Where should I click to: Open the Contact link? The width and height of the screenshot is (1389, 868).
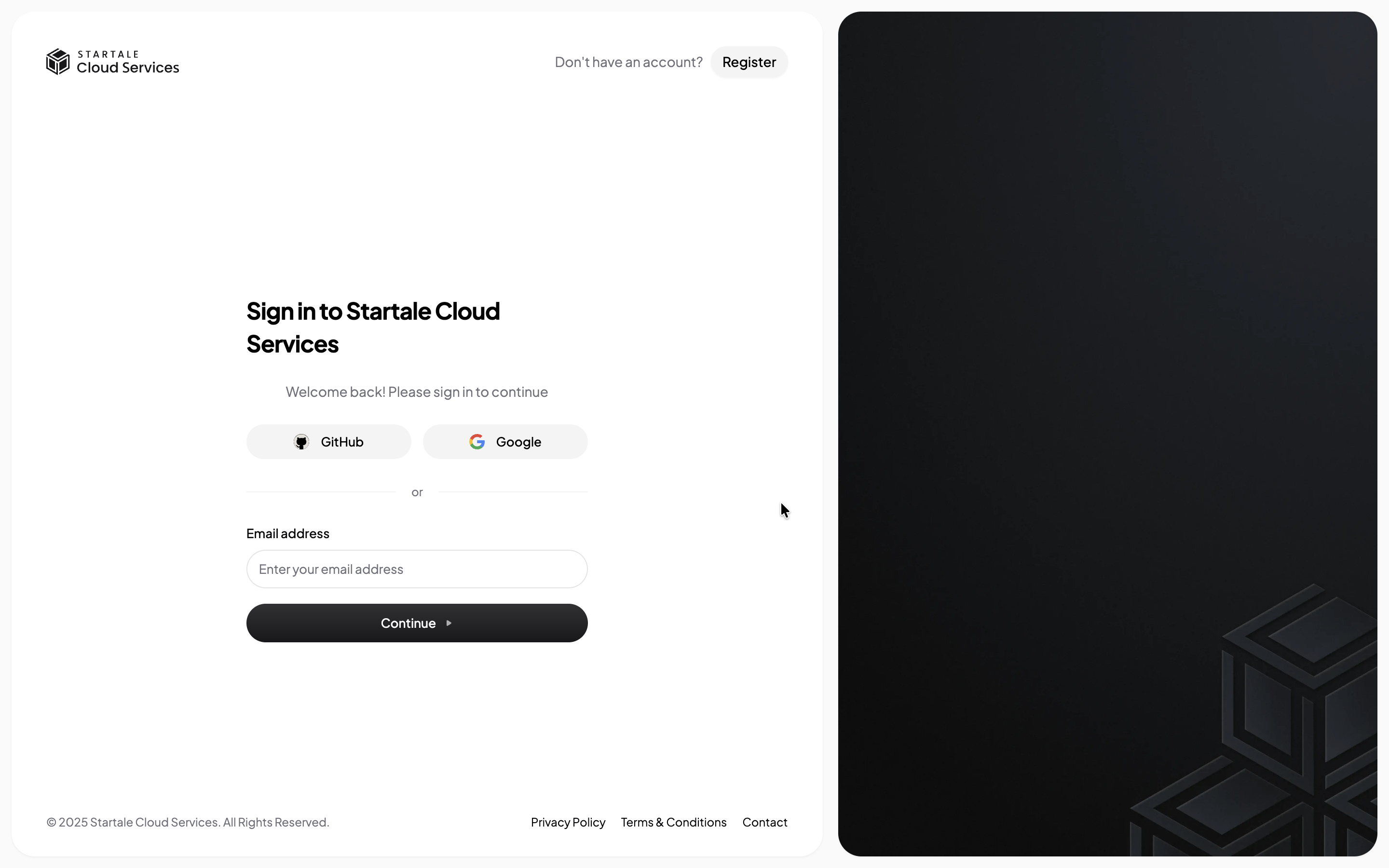pyautogui.click(x=764, y=822)
